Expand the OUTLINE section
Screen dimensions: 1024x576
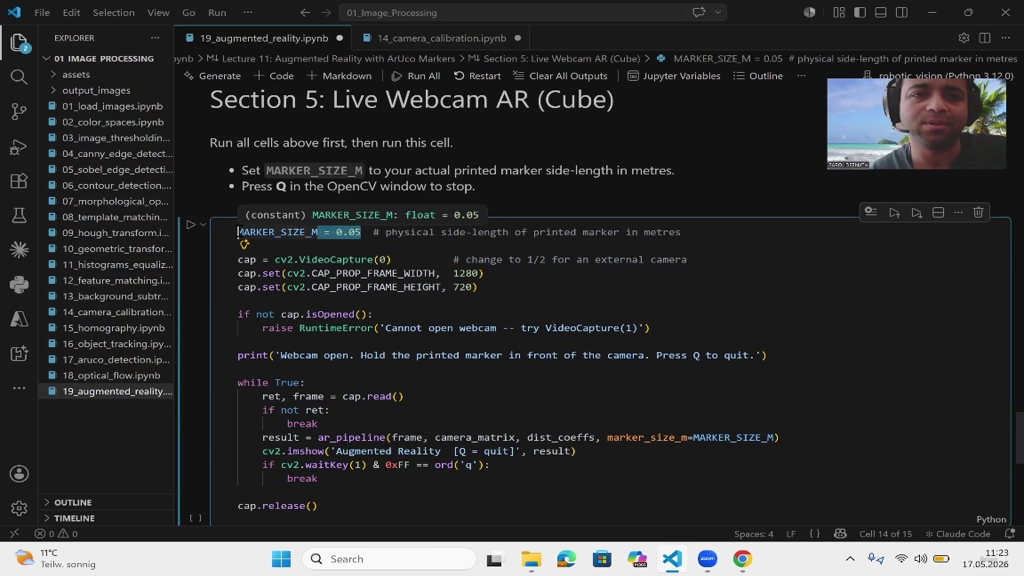pos(72,502)
